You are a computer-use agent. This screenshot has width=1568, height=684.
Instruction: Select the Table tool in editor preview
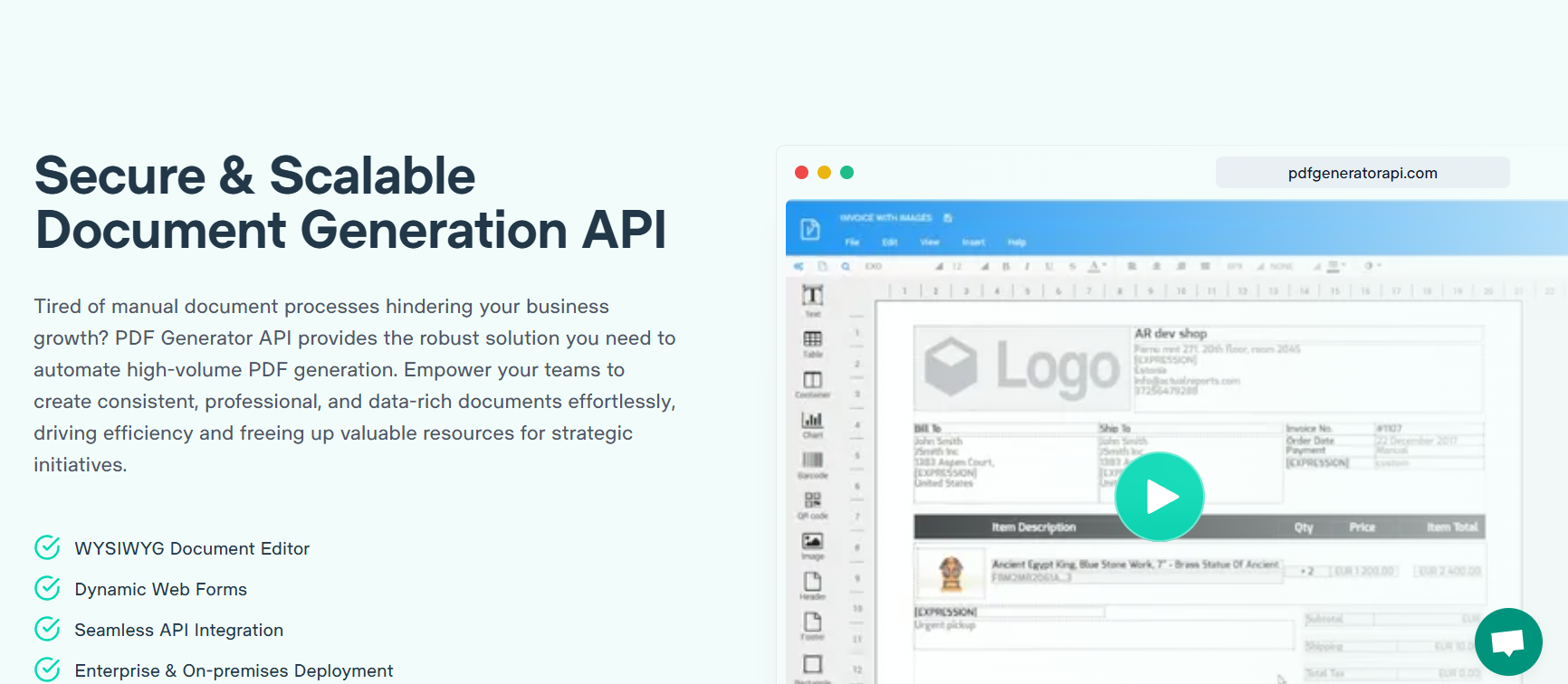(x=813, y=343)
